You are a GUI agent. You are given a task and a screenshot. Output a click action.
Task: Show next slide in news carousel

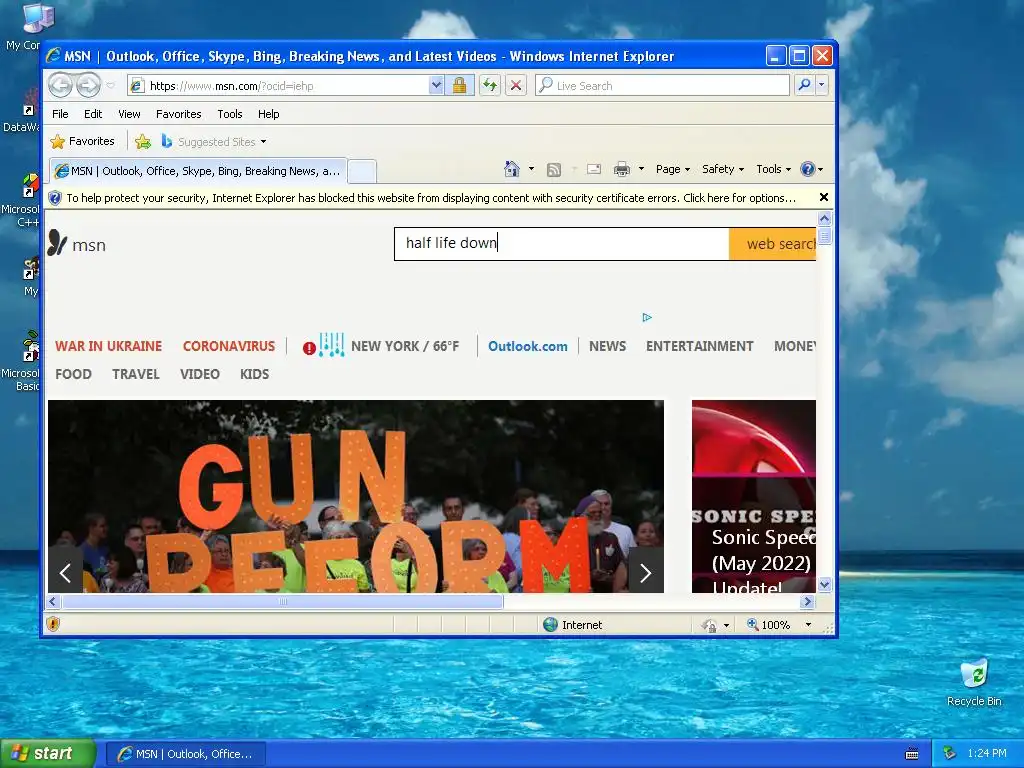click(x=645, y=573)
